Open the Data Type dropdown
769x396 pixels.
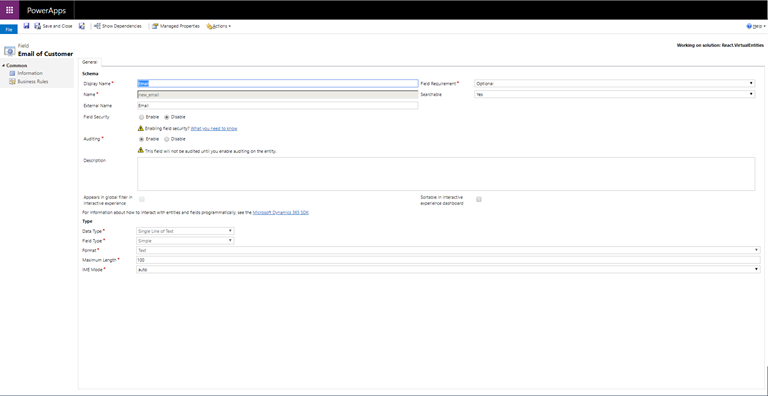185,231
